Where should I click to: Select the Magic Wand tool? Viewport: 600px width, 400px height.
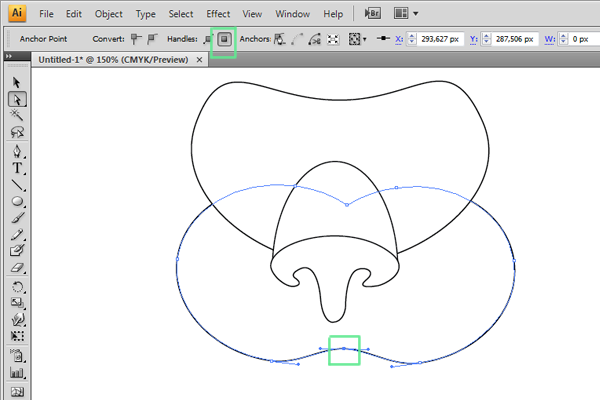pos(17,116)
